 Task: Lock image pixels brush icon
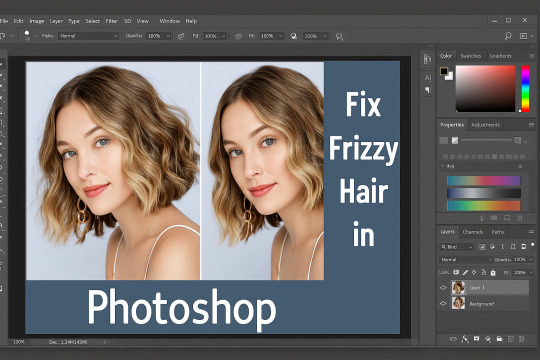[x=465, y=272]
